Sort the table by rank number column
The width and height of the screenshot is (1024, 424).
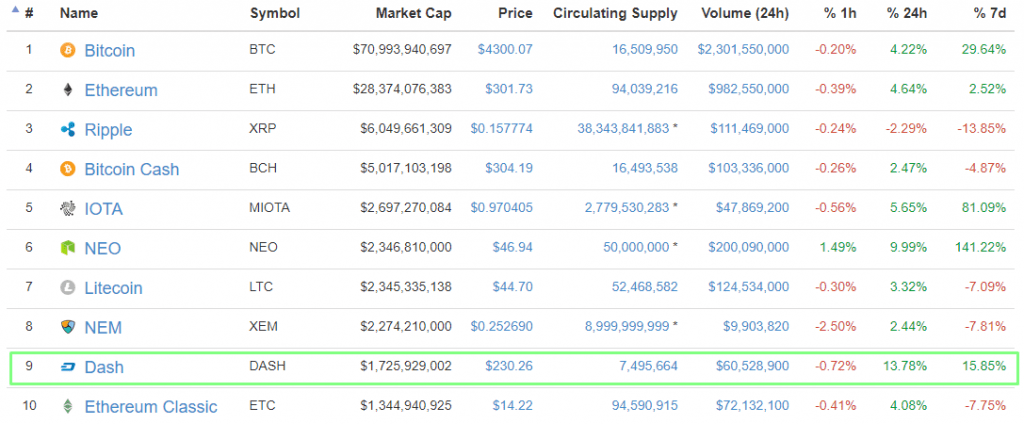coord(29,14)
